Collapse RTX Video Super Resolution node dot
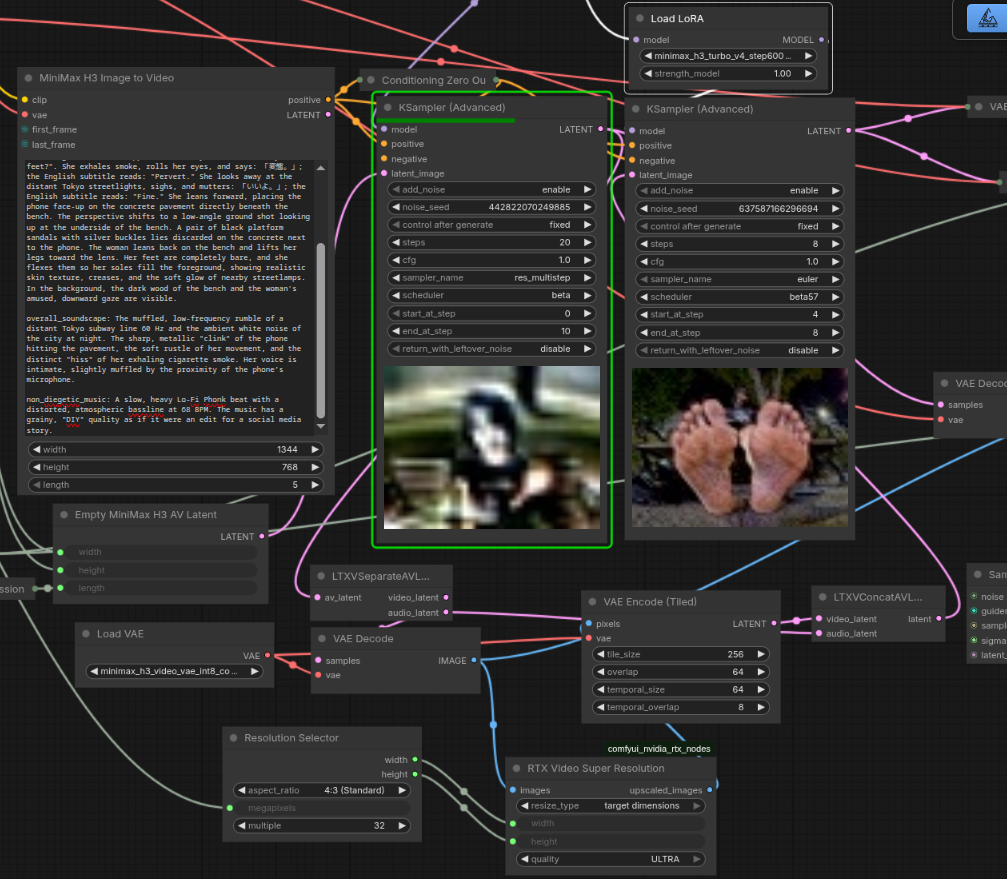 (x=516, y=768)
